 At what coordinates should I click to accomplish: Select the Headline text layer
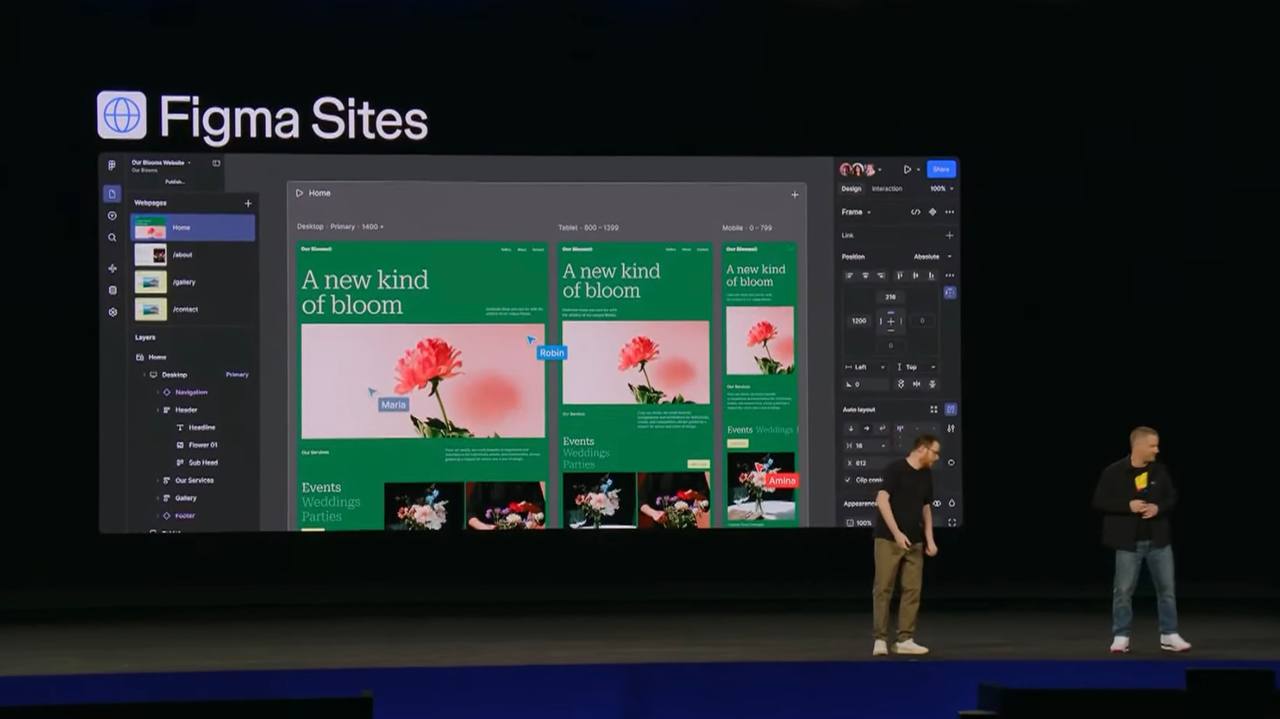[202, 427]
